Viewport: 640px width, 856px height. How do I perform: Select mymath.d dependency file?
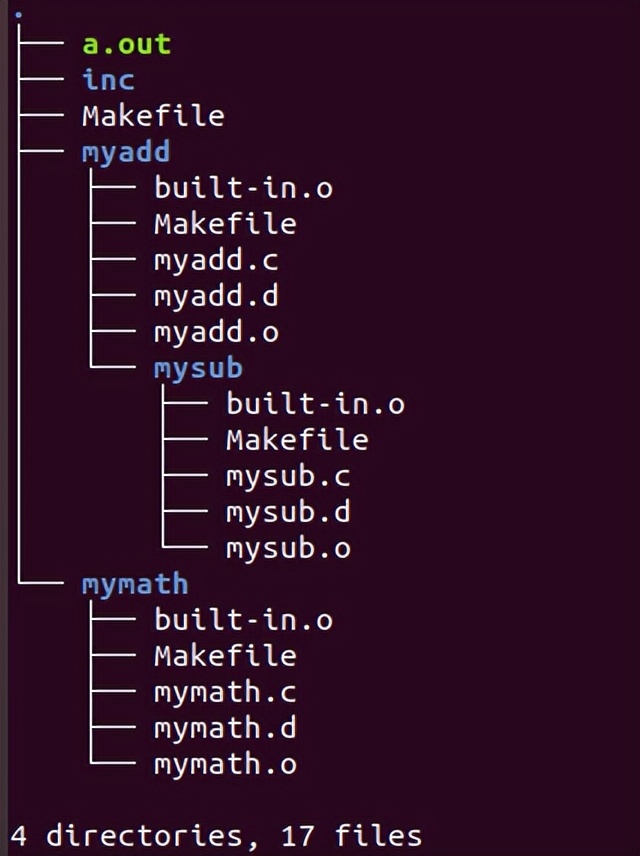pyautogui.click(x=225, y=728)
